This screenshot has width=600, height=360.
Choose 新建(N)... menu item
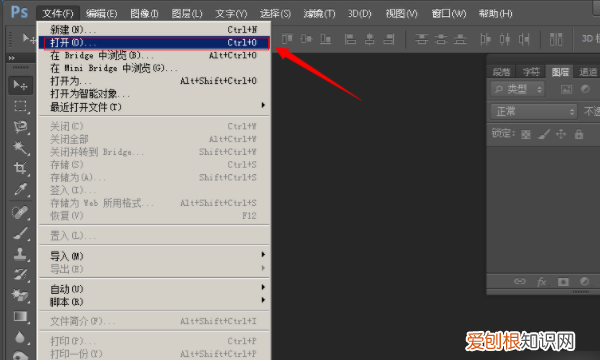click(154, 29)
